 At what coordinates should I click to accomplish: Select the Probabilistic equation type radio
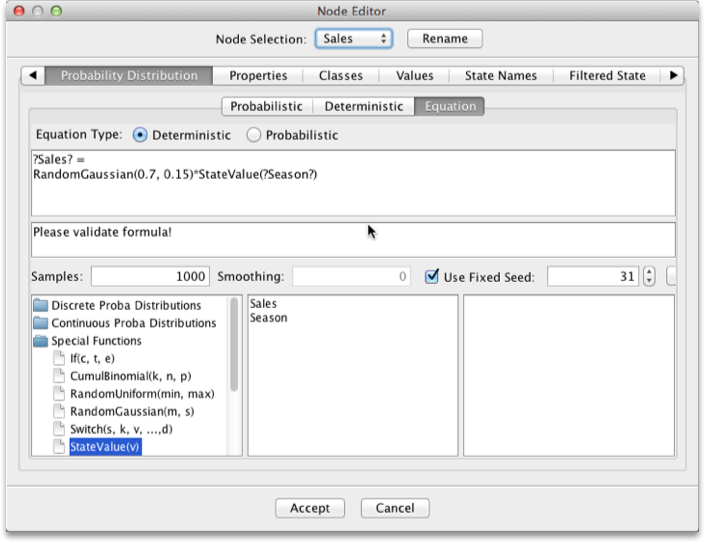tap(254, 135)
